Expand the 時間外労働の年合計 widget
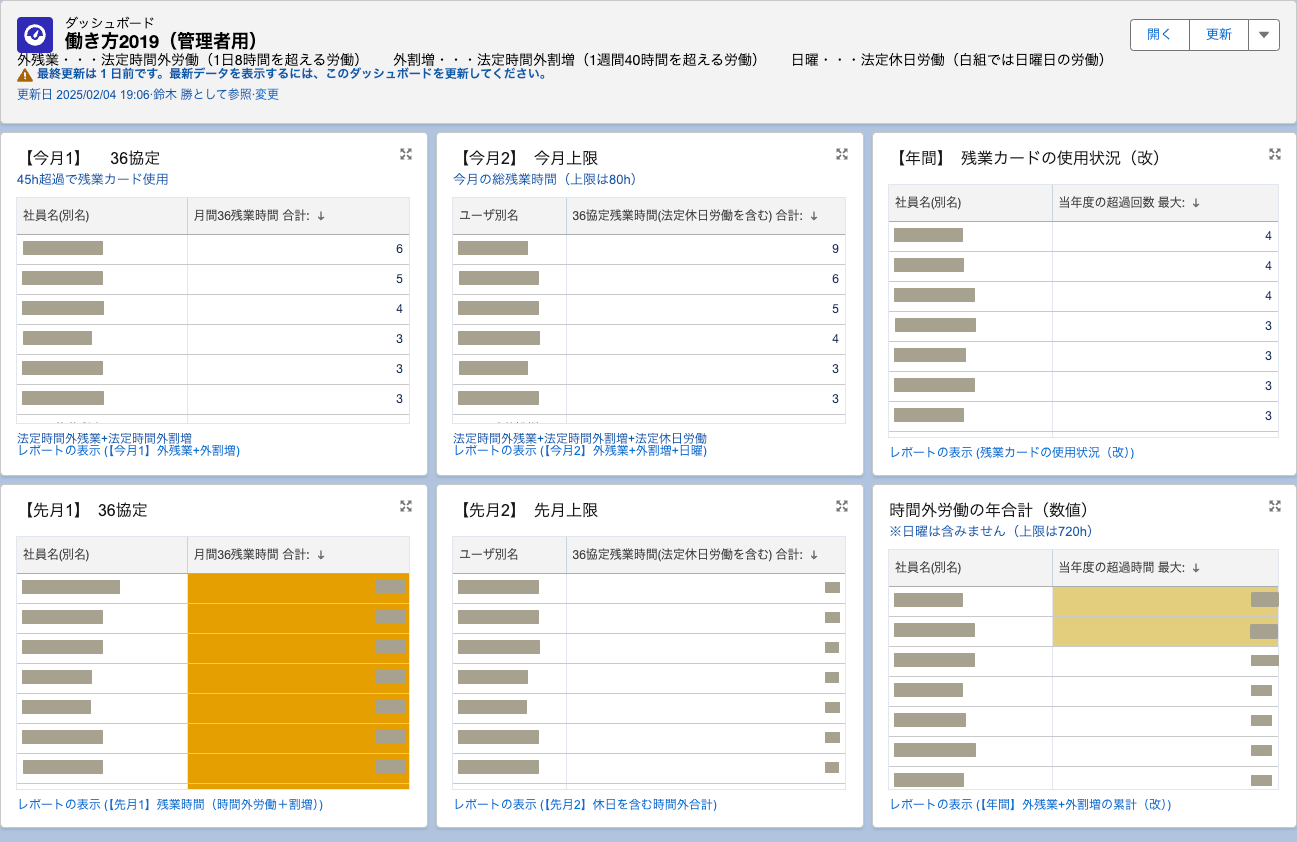Image resolution: width=1297 pixels, height=842 pixels. 1275,506
